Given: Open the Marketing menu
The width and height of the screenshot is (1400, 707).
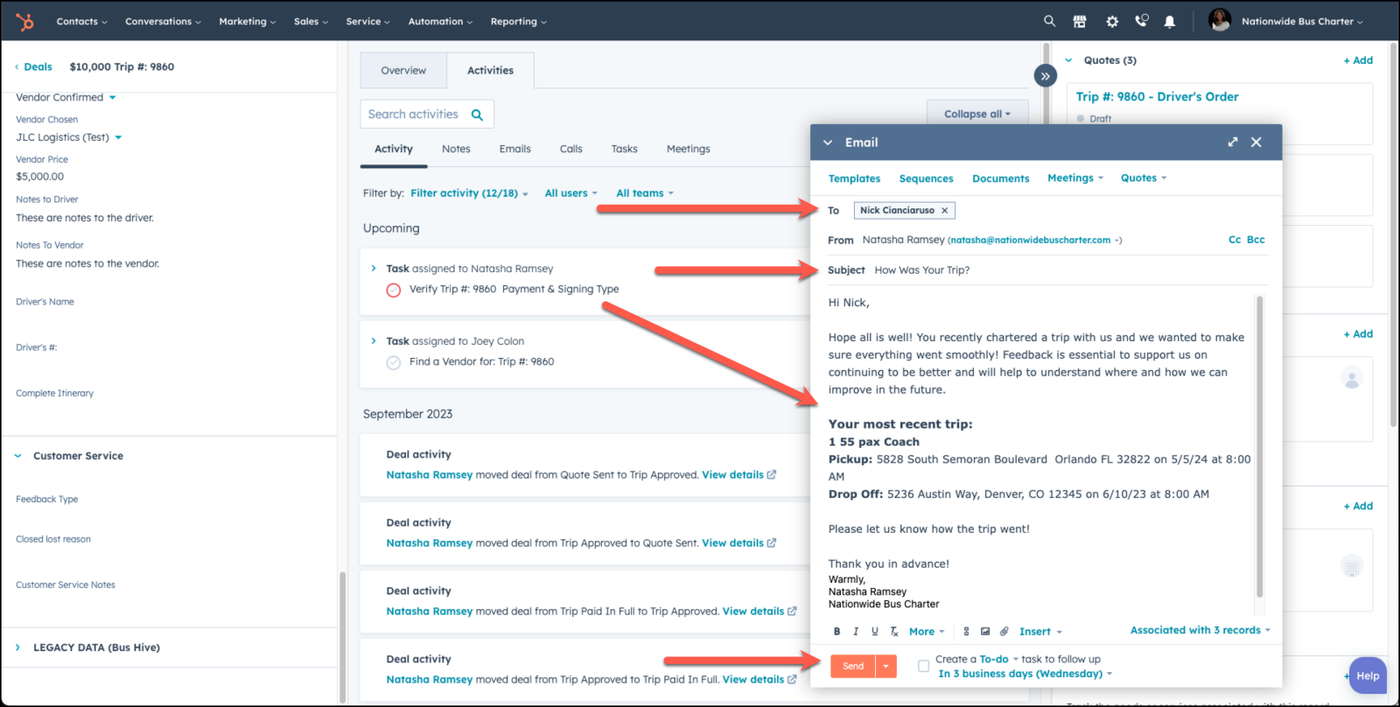Looking at the screenshot, I should (248, 21).
